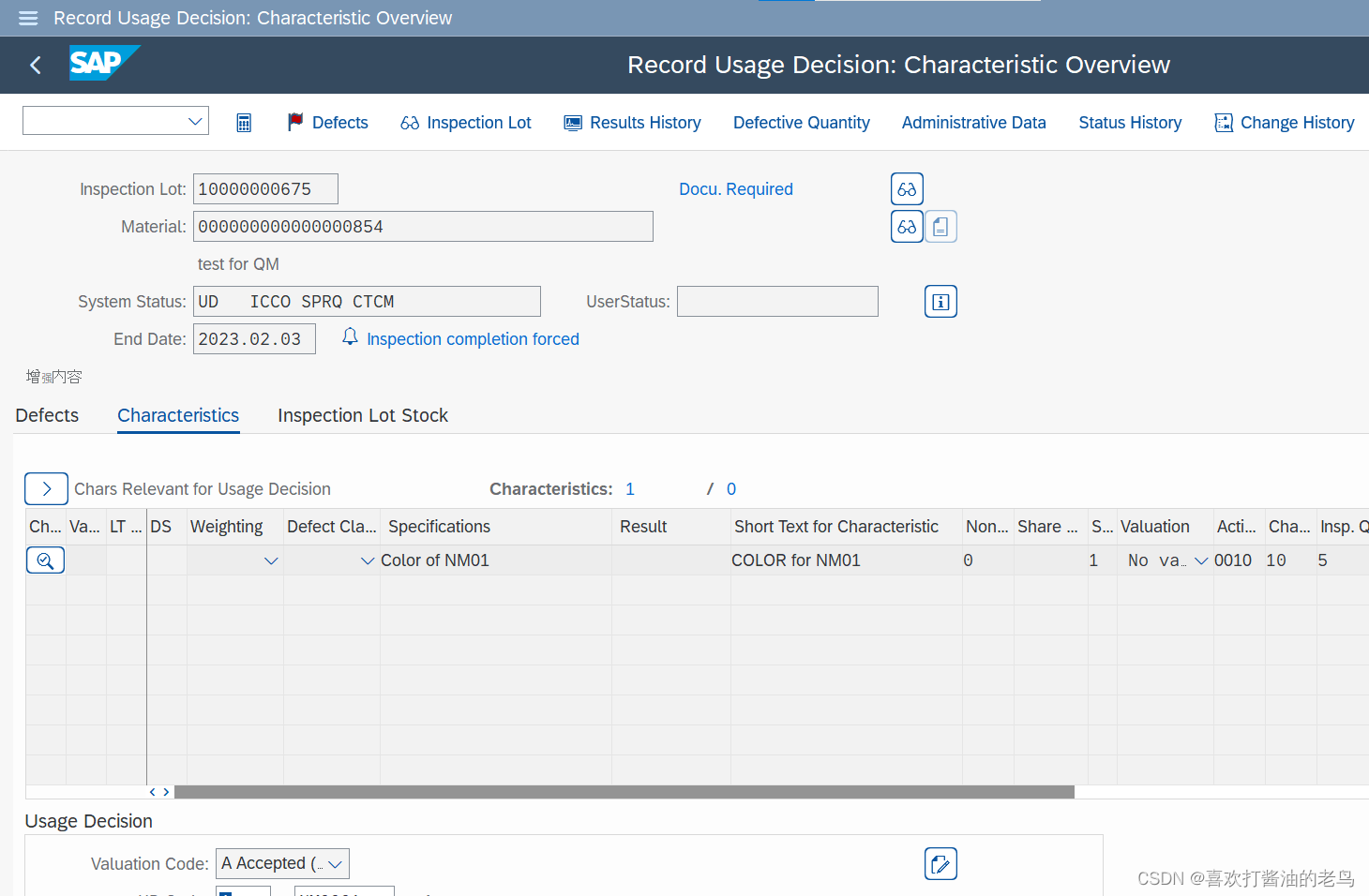Click the magnifier icon in the characteristic row
Viewport: 1369px width, 896px height.
coord(45,560)
